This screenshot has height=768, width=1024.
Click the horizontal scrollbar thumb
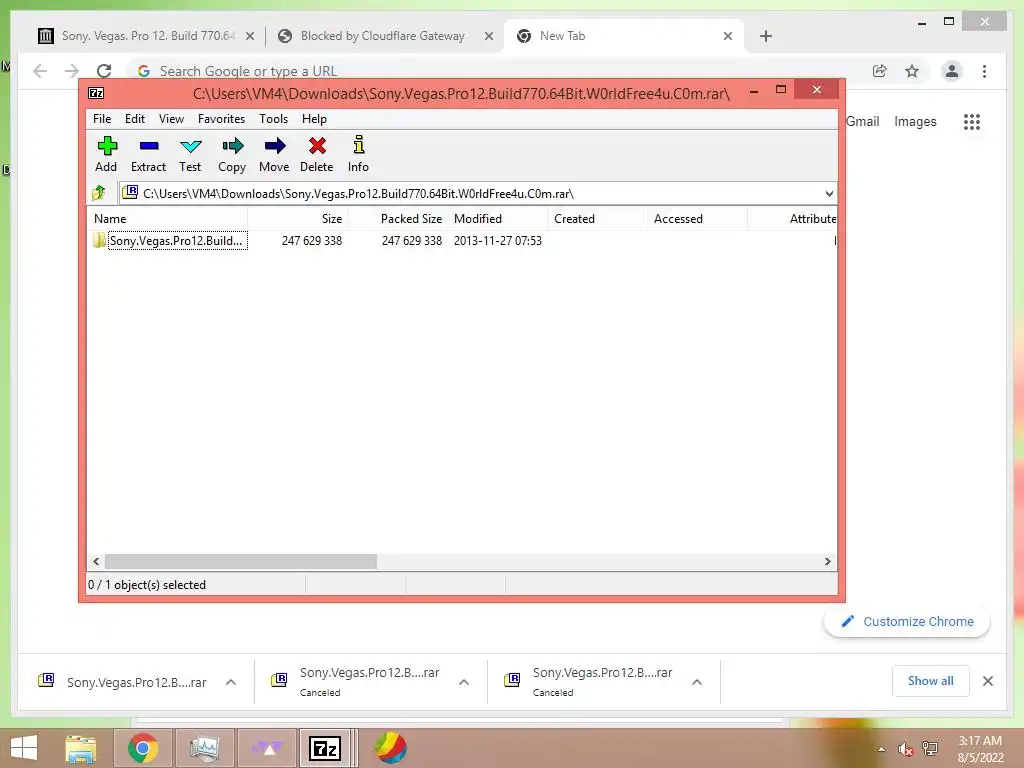click(x=241, y=562)
